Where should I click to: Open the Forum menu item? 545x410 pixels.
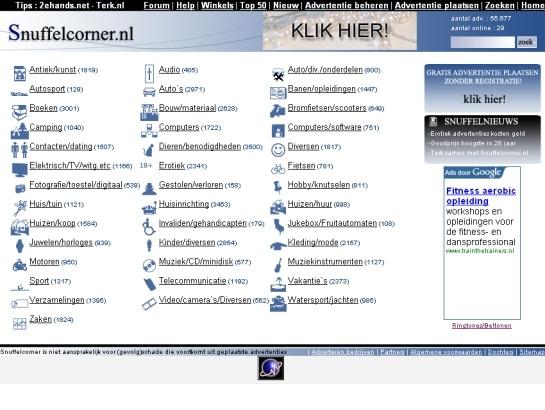(156, 6)
